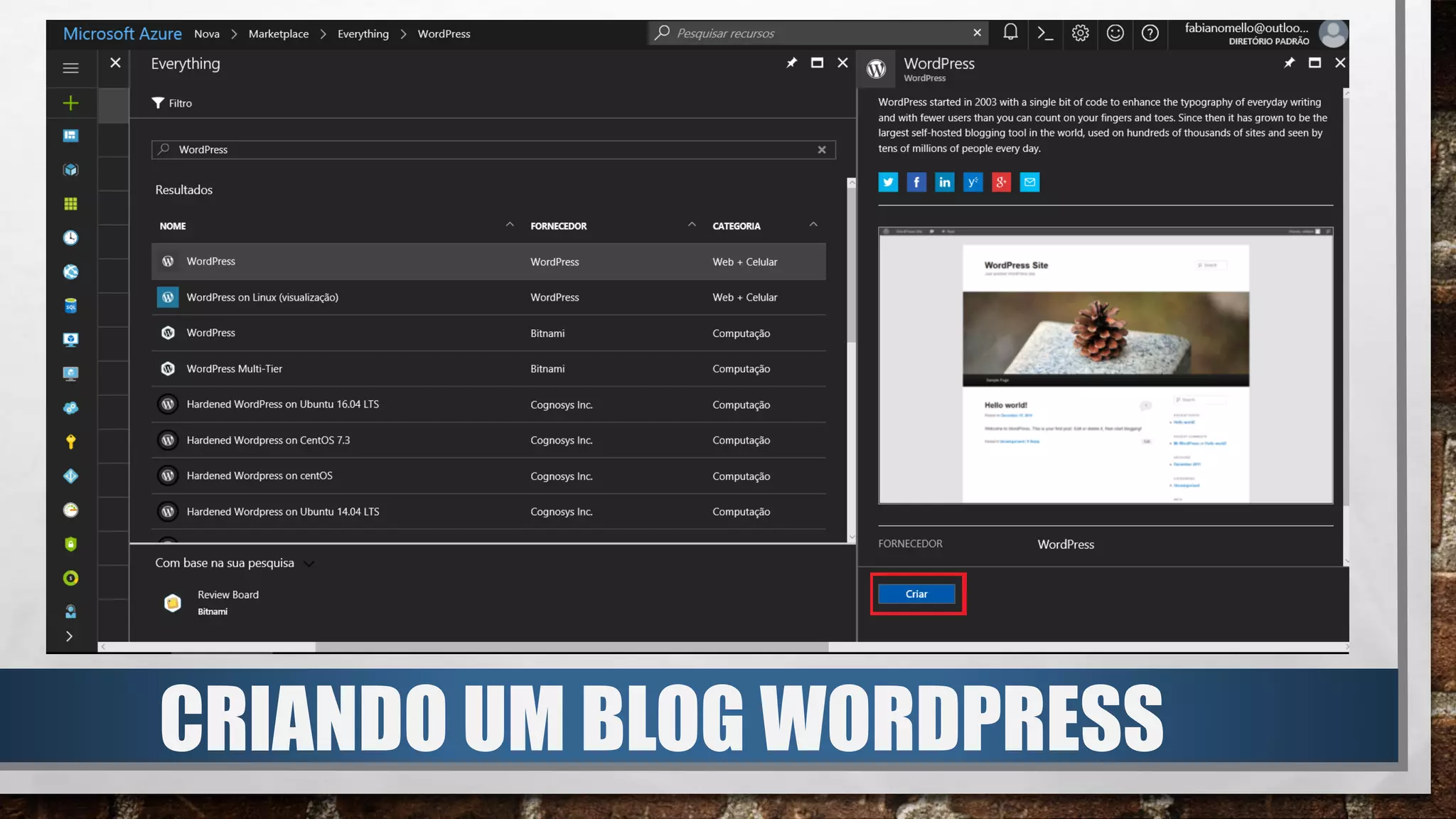Share WordPress on Twitter
The height and width of the screenshot is (819, 1456).
[888, 182]
